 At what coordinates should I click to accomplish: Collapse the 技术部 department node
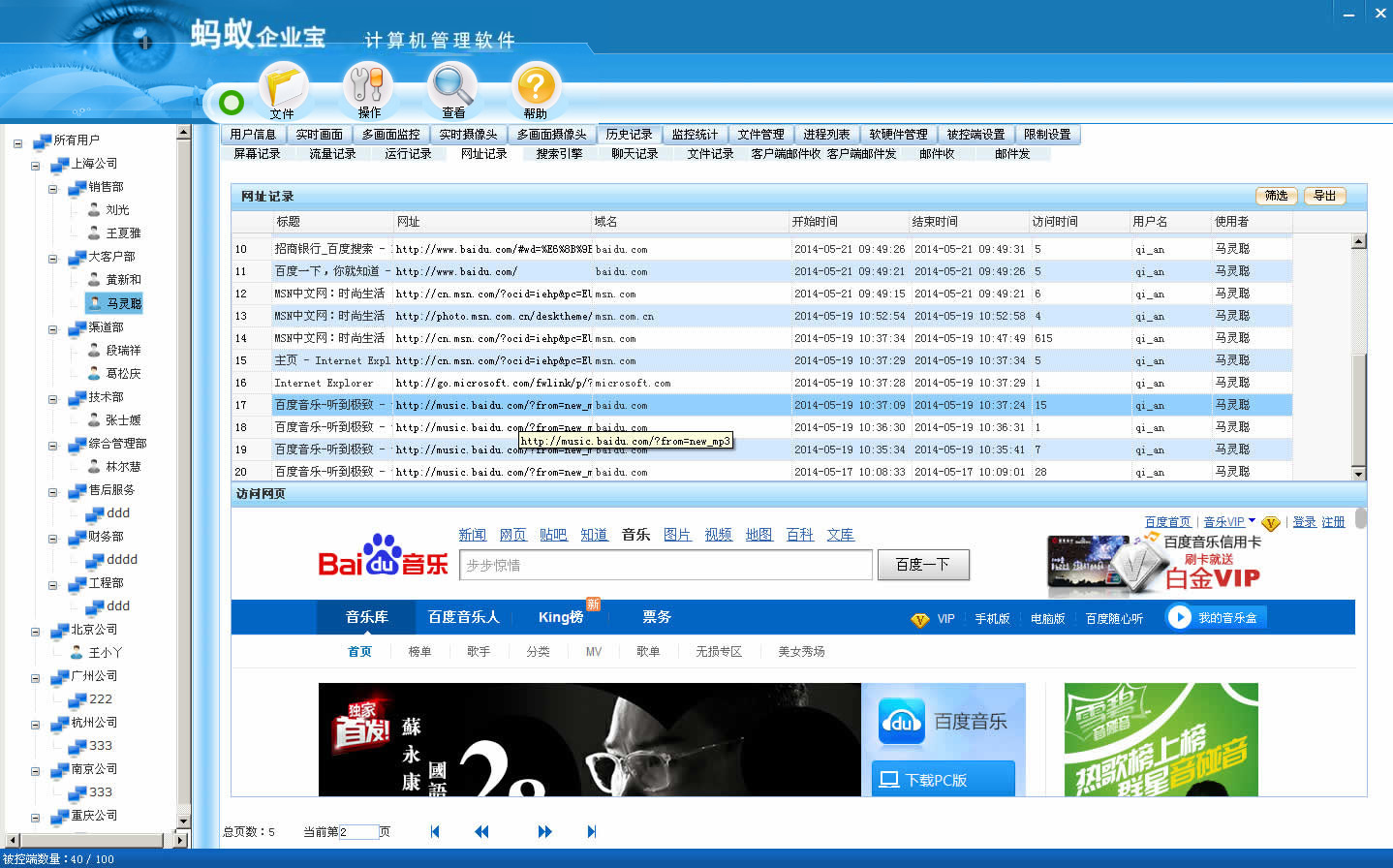coord(53,398)
